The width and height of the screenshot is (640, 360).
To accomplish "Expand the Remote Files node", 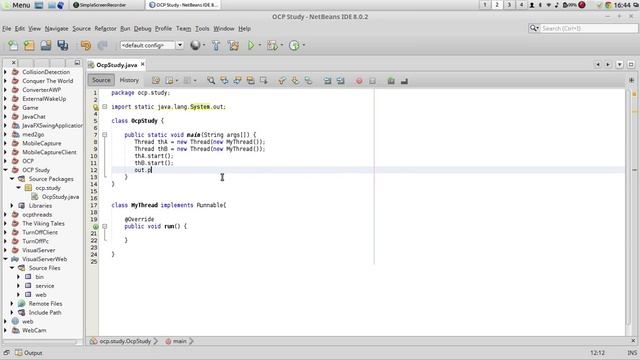I will click(x=12, y=304).
